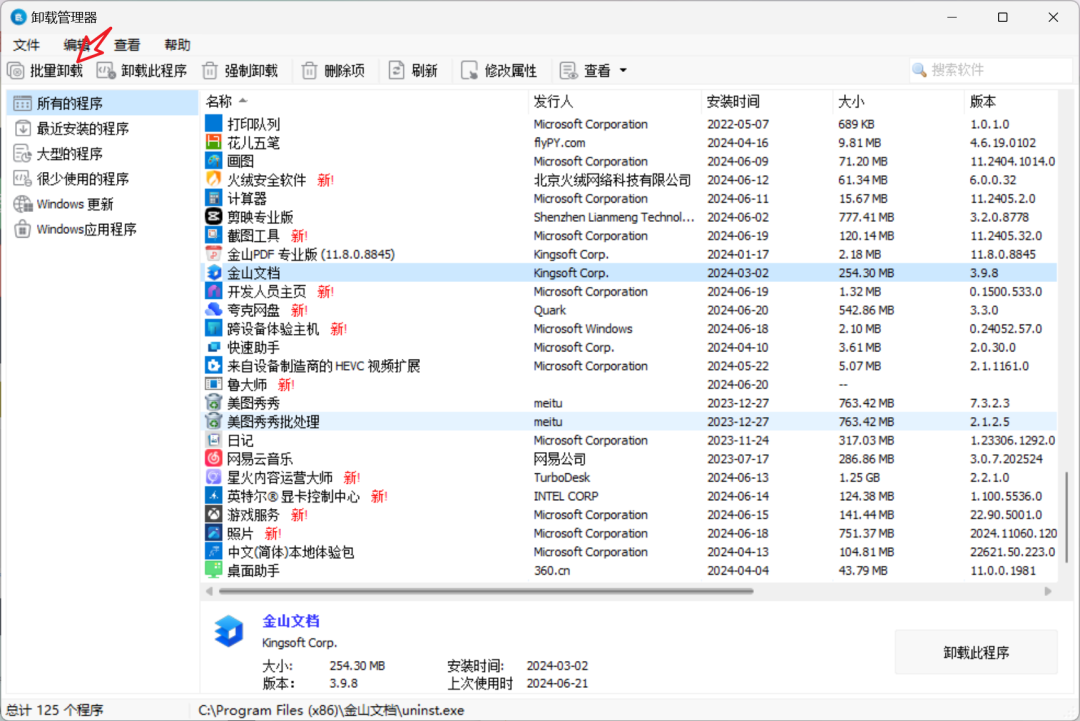1080x721 pixels.
Task: Click the 删除项 delete entry tool
Action: (x=334, y=71)
